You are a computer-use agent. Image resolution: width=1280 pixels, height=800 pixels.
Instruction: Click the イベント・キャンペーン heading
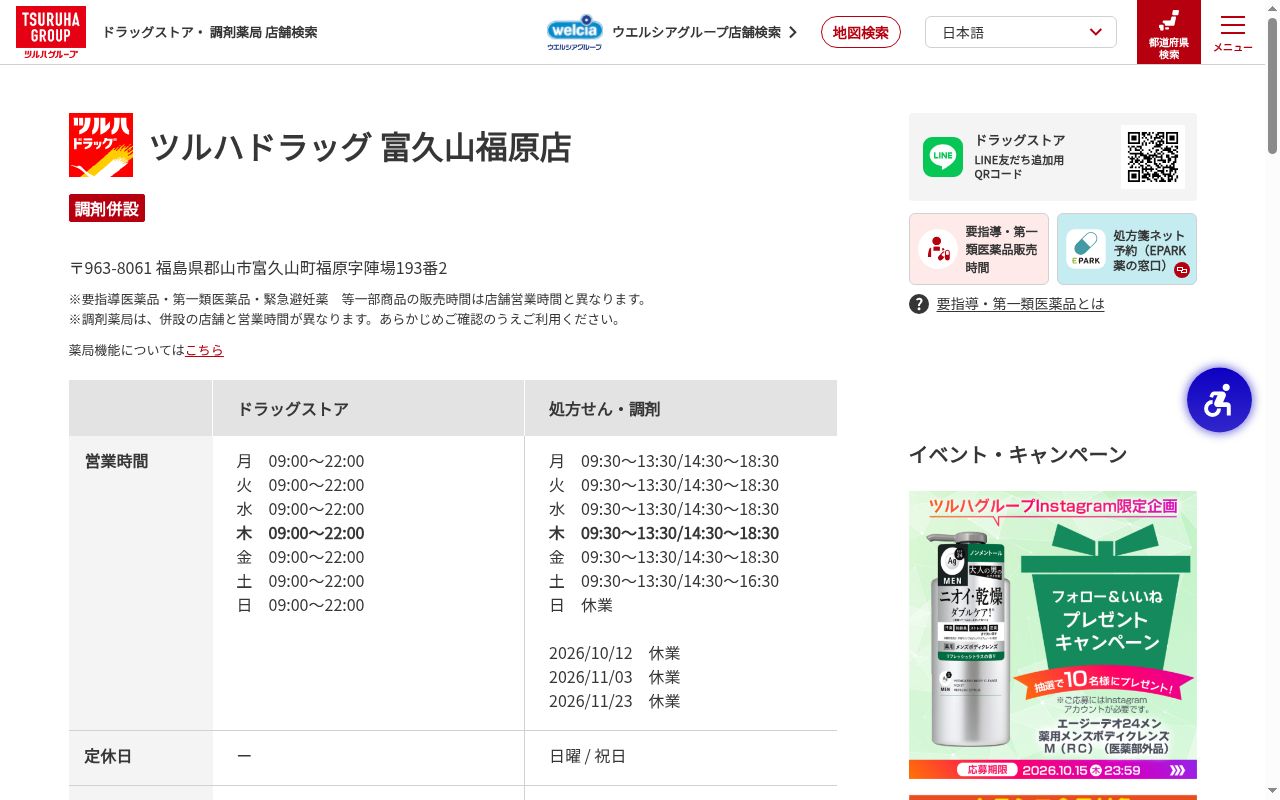tap(1018, 454)
